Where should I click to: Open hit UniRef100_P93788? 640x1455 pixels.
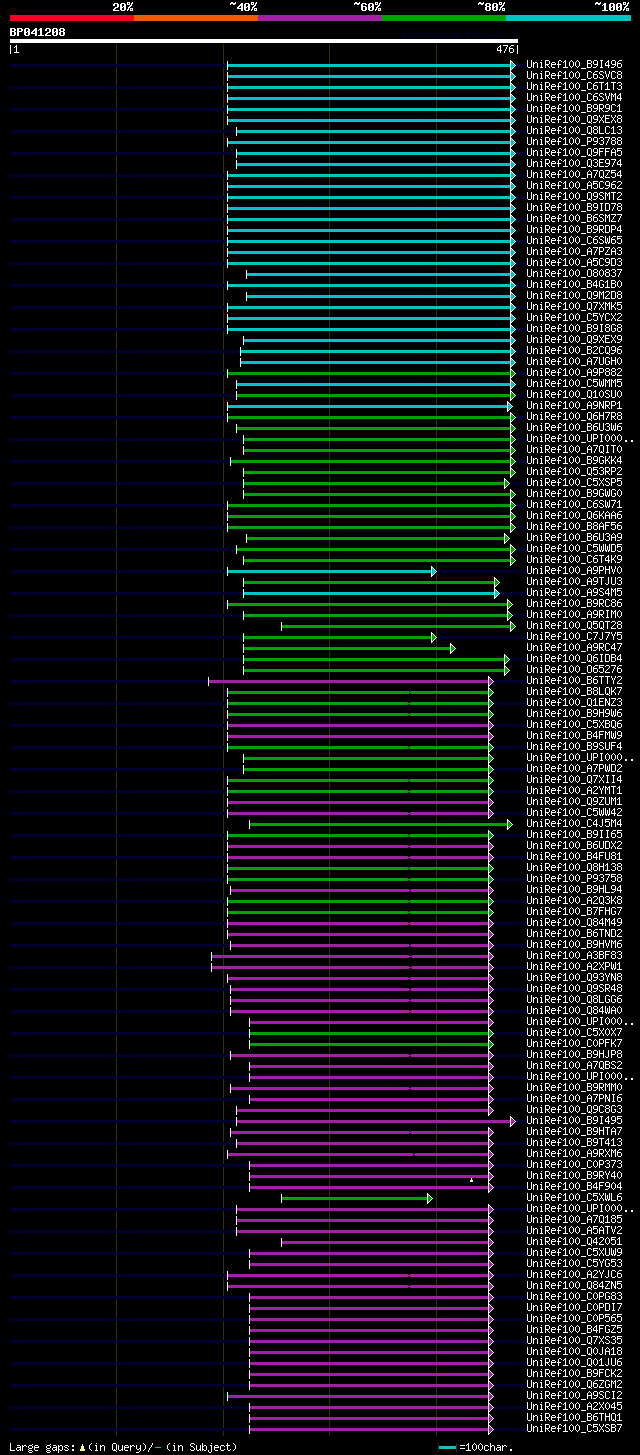575,141
